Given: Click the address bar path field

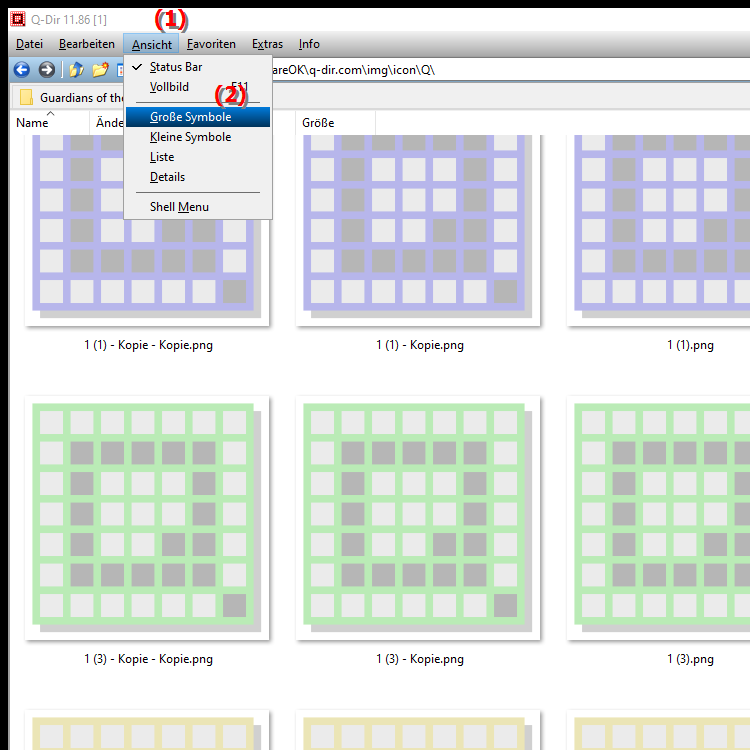Looking at the screenshot, I should (x=510, y=70).
